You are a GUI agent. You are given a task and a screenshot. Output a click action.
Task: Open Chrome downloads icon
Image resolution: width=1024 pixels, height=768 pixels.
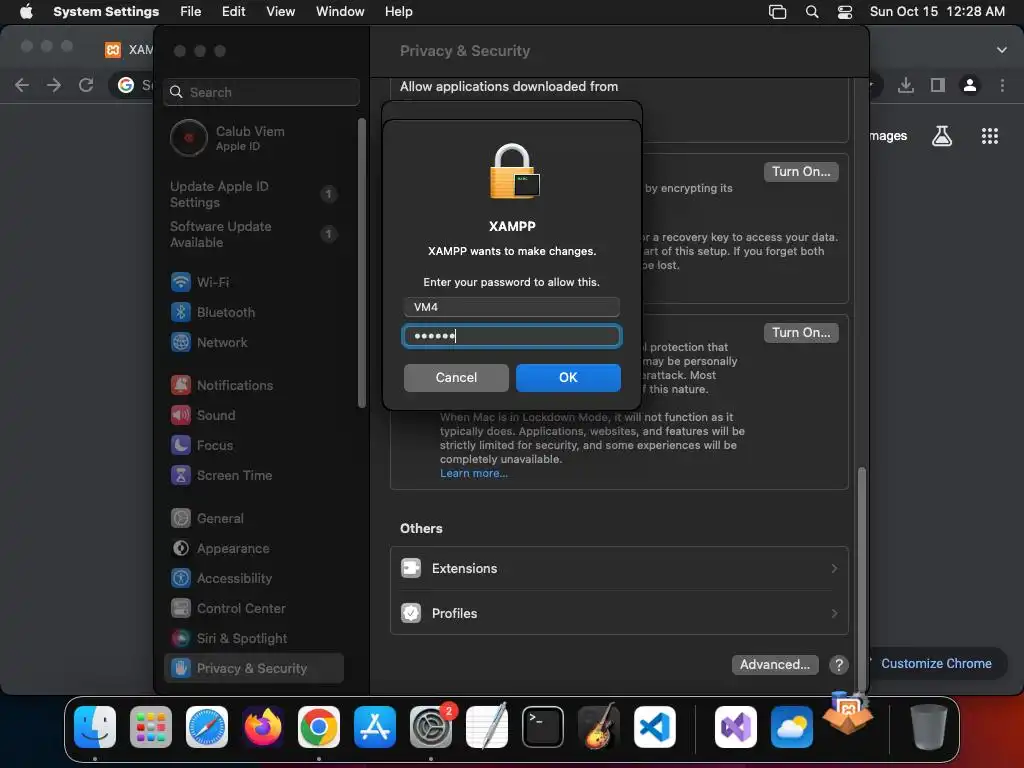click(x=906, y=85)
